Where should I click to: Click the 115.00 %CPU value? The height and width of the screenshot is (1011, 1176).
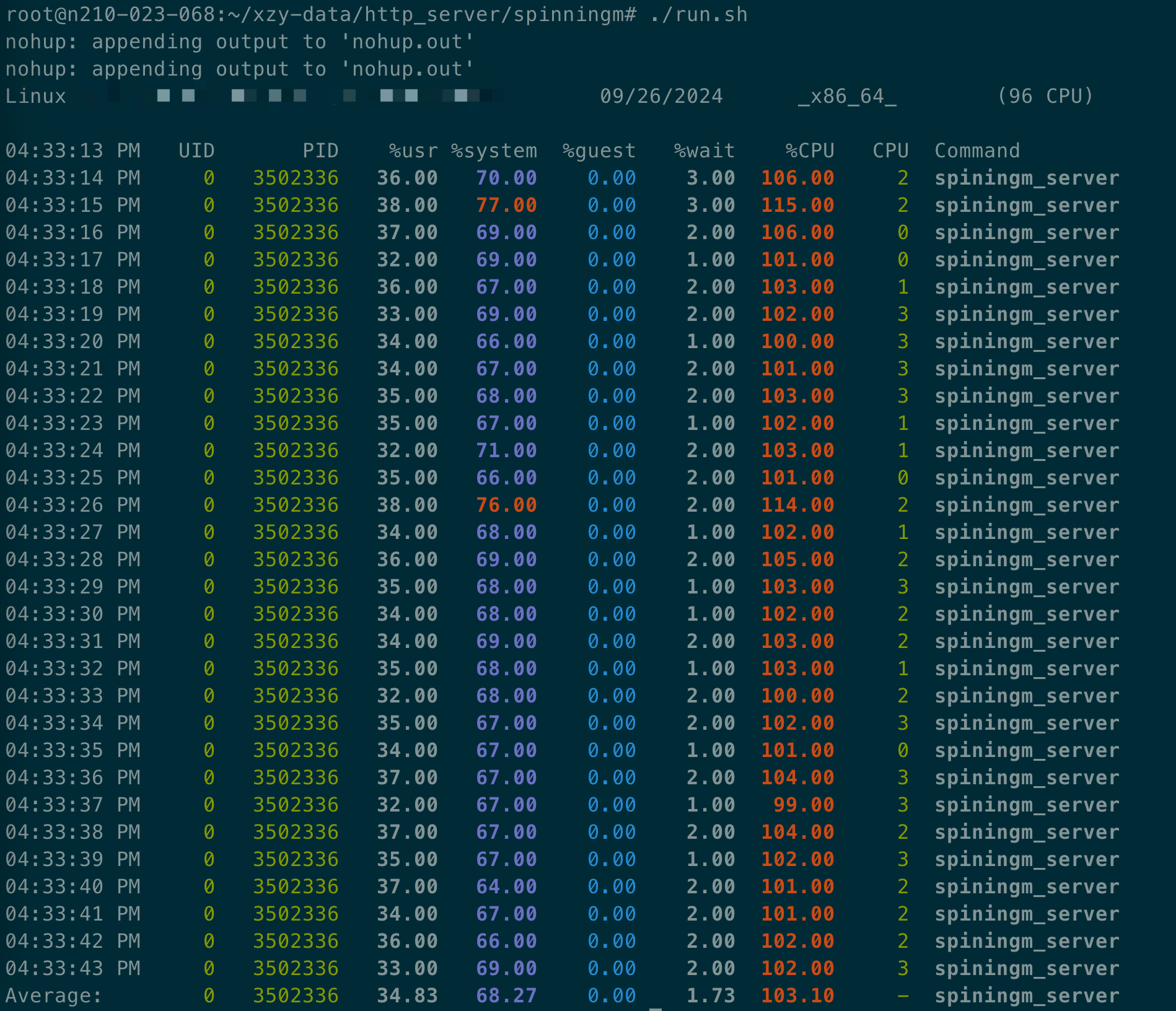coord(797,205)
